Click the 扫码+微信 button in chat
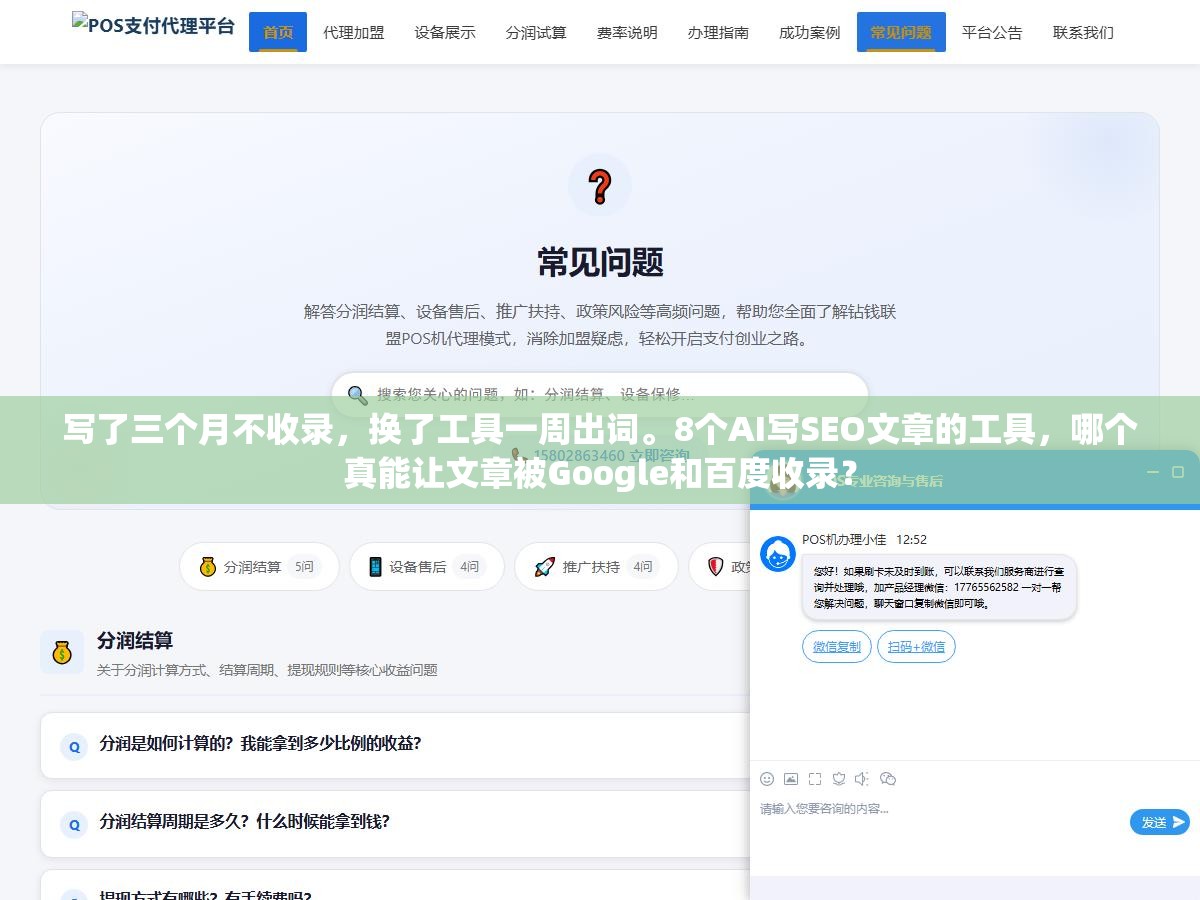1200x900 pixels. pyautogui.click(x=916, y=647)
